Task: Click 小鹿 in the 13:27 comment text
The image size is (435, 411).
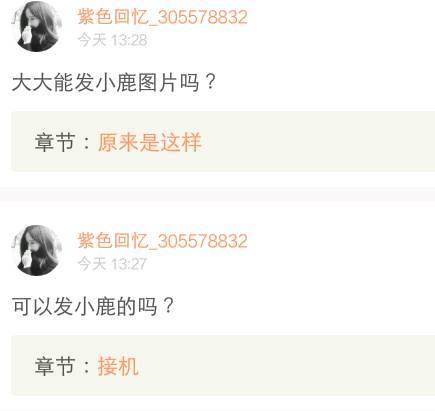Action: tap(95, 306)
